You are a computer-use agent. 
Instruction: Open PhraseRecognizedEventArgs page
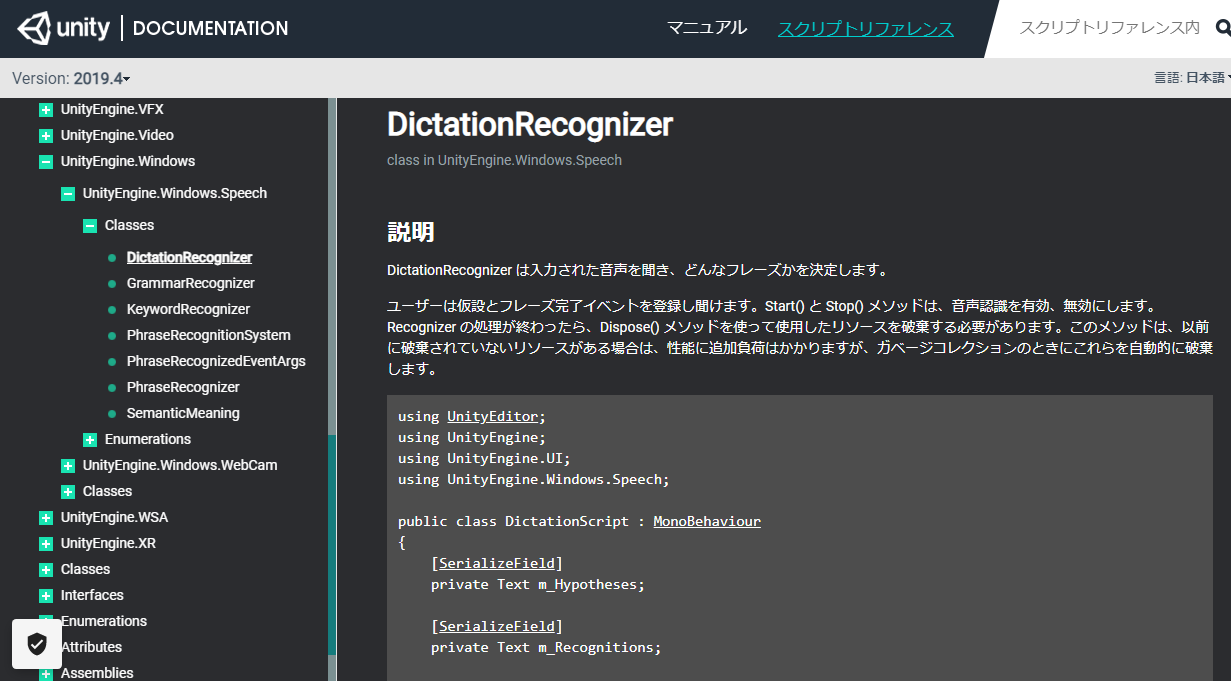click(216, 361)
